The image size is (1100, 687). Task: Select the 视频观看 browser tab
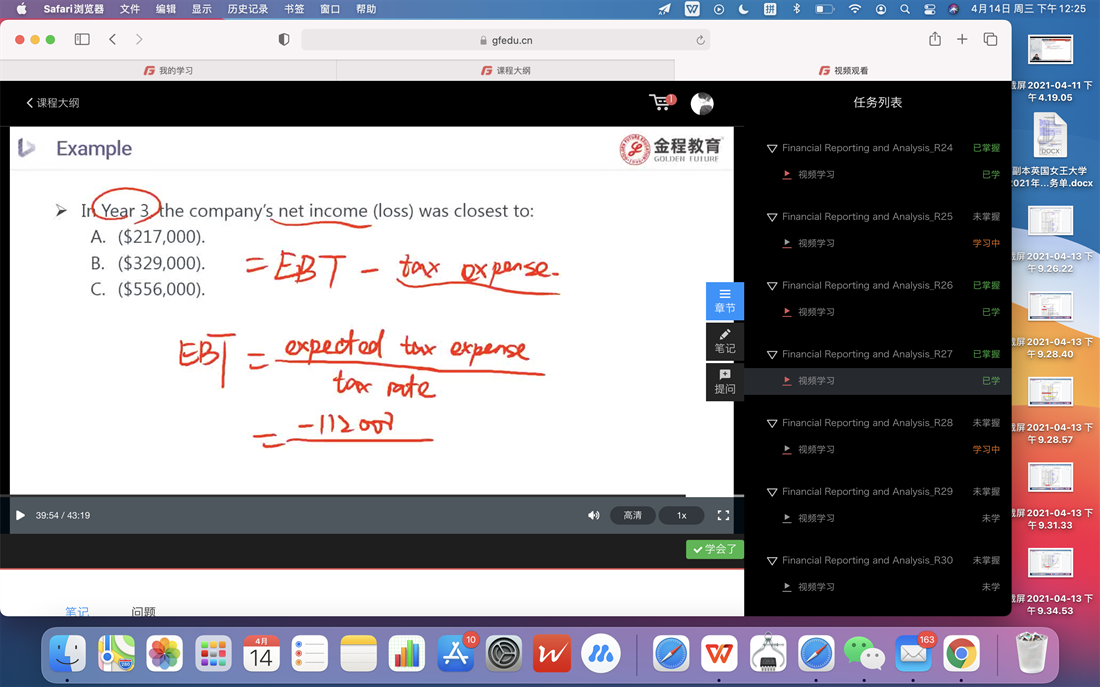tap(843, 70)
